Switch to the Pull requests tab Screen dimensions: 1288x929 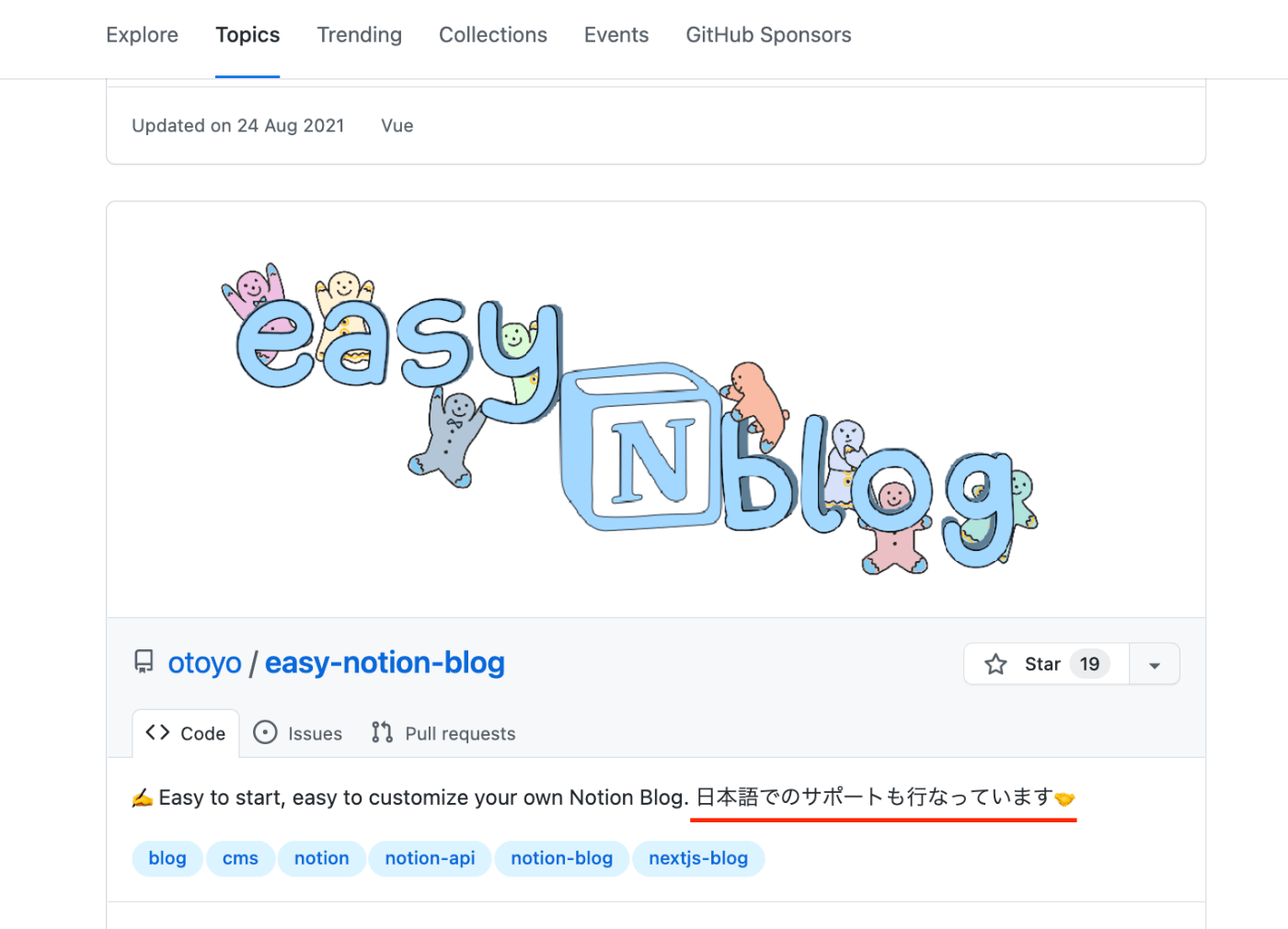pos(443,733)
